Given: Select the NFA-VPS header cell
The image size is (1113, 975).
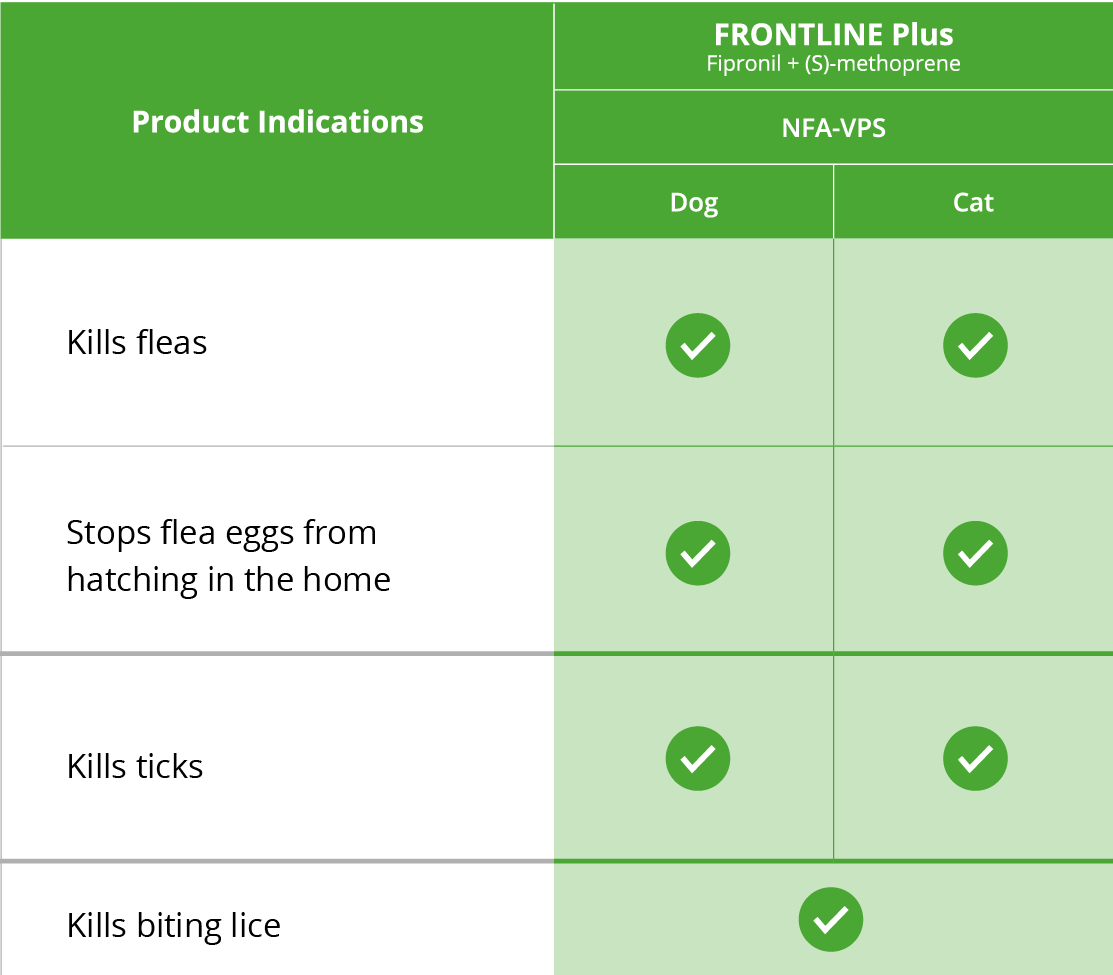Looking at the screenshot, I should (833, 128).
